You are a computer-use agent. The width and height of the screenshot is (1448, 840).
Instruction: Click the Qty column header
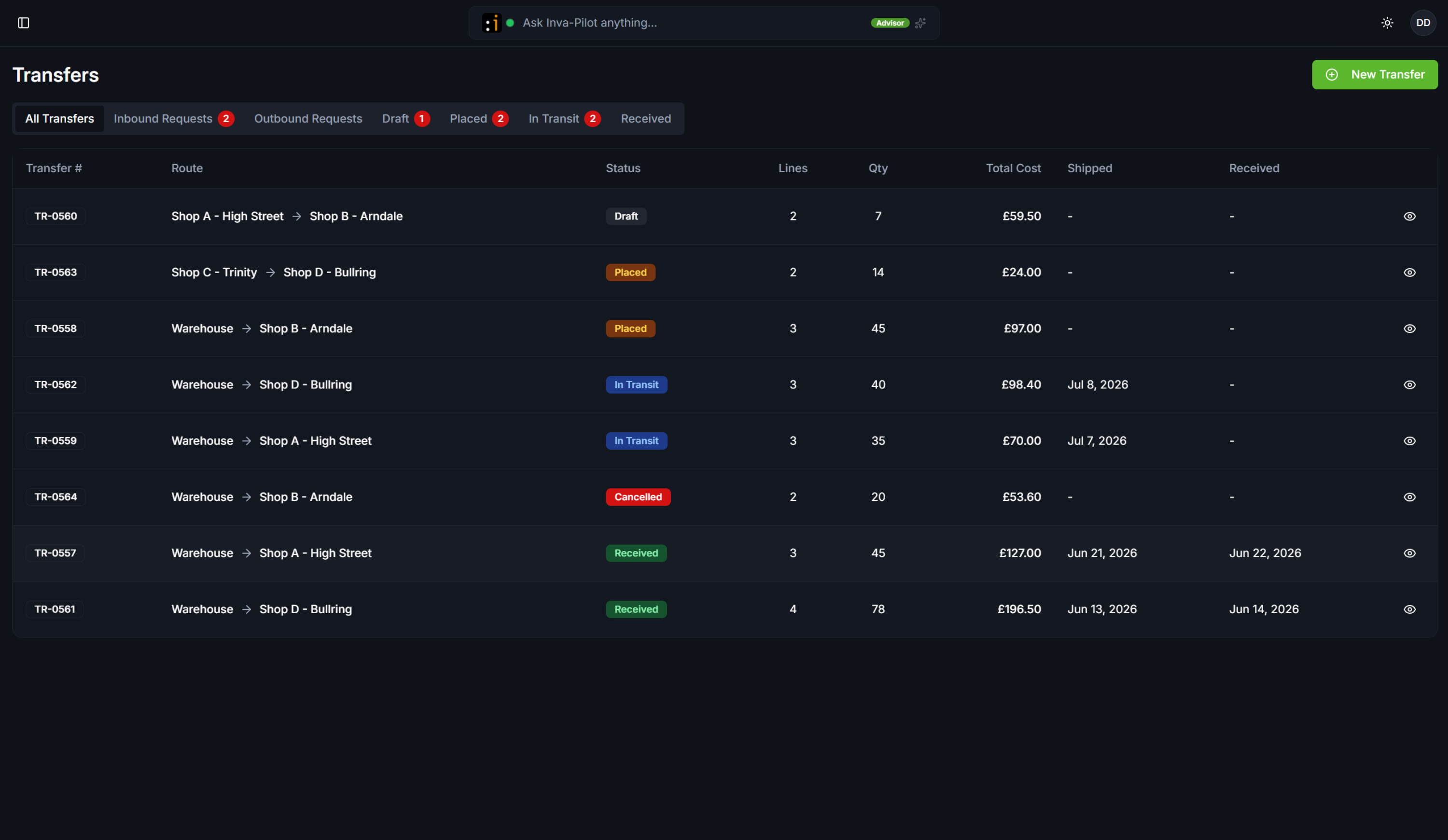pos(878,168)
